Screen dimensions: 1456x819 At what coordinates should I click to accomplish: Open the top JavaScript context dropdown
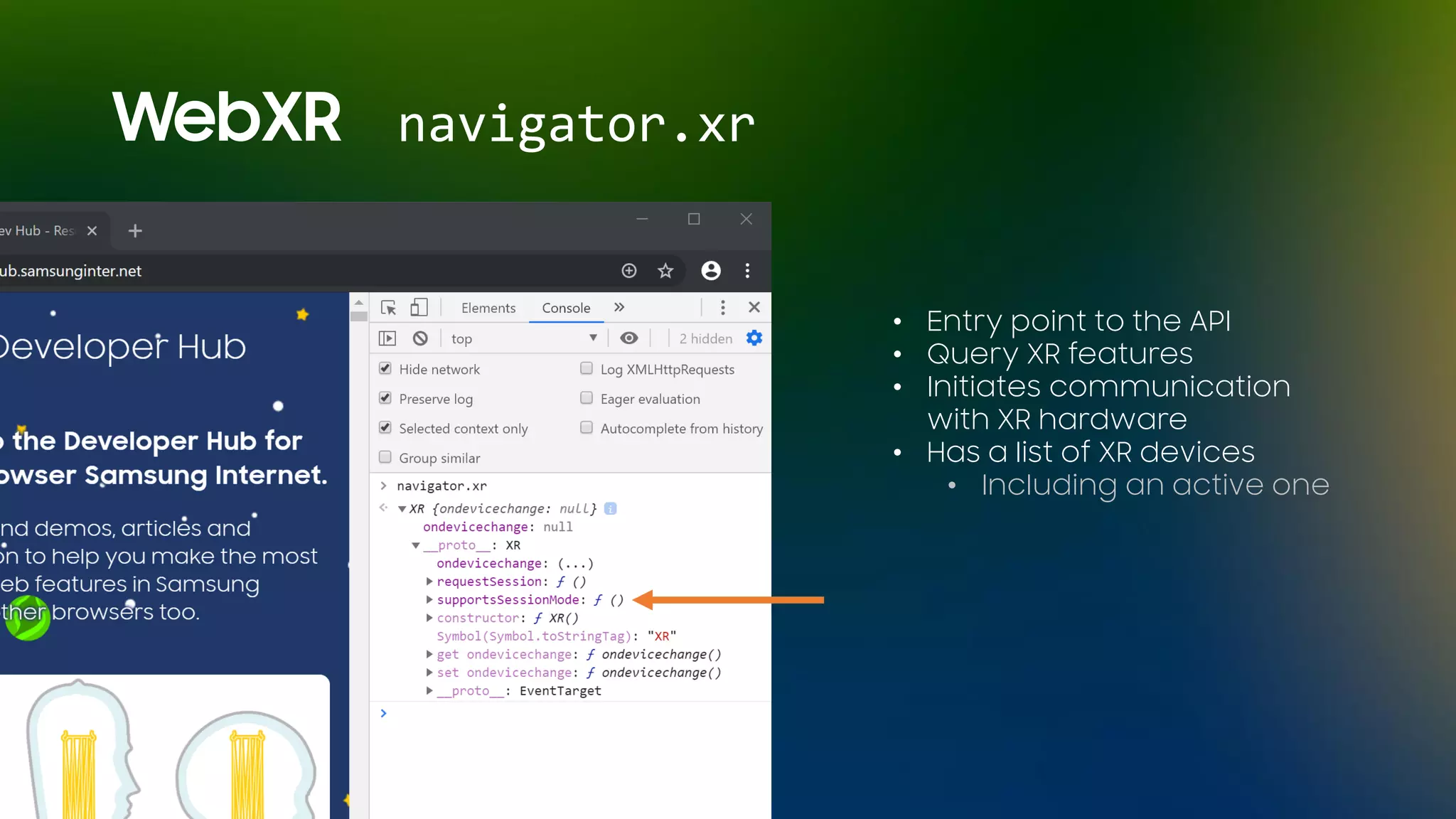(524, 338)
